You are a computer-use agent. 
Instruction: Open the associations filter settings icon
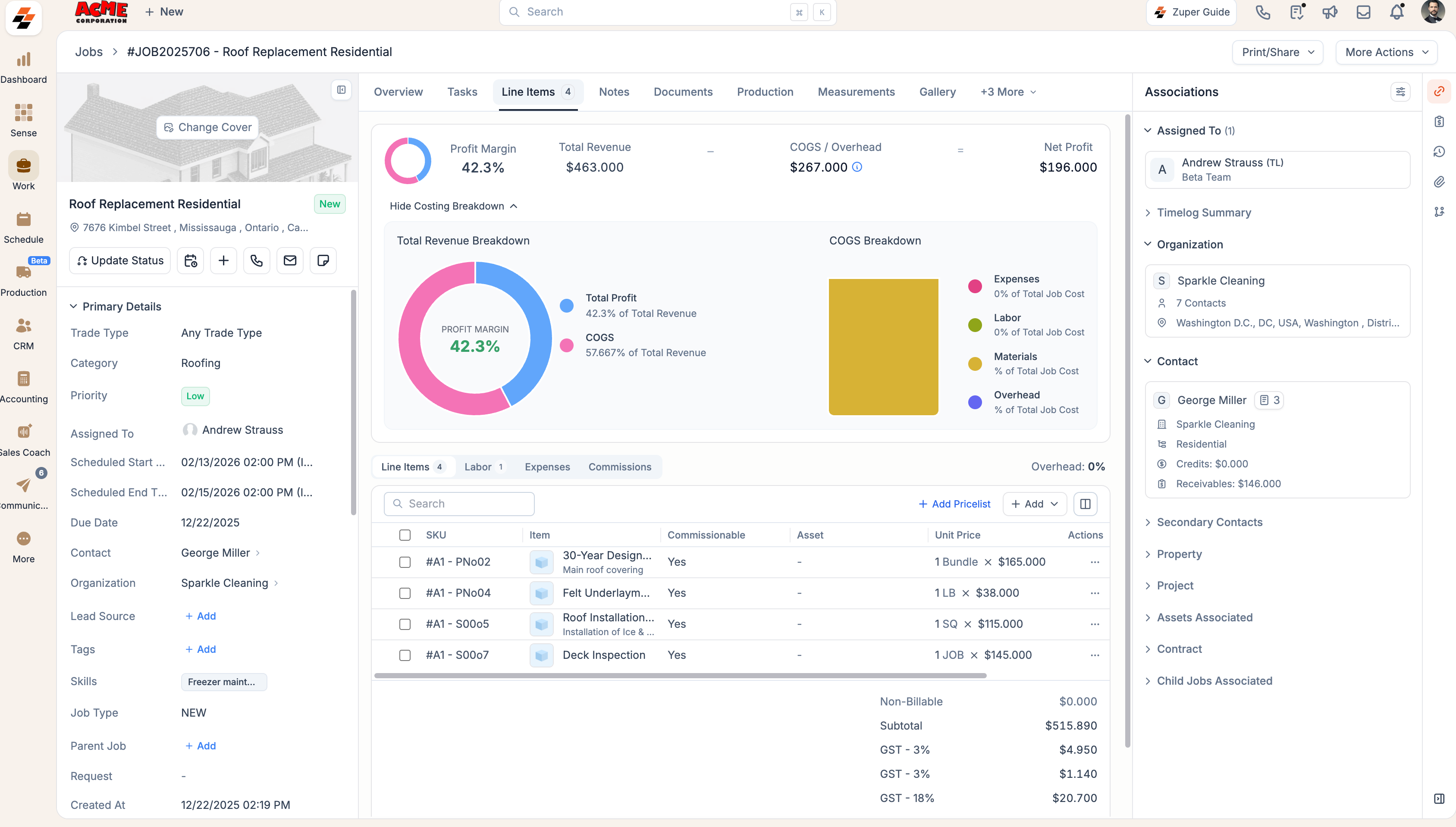coord(1400,92)
